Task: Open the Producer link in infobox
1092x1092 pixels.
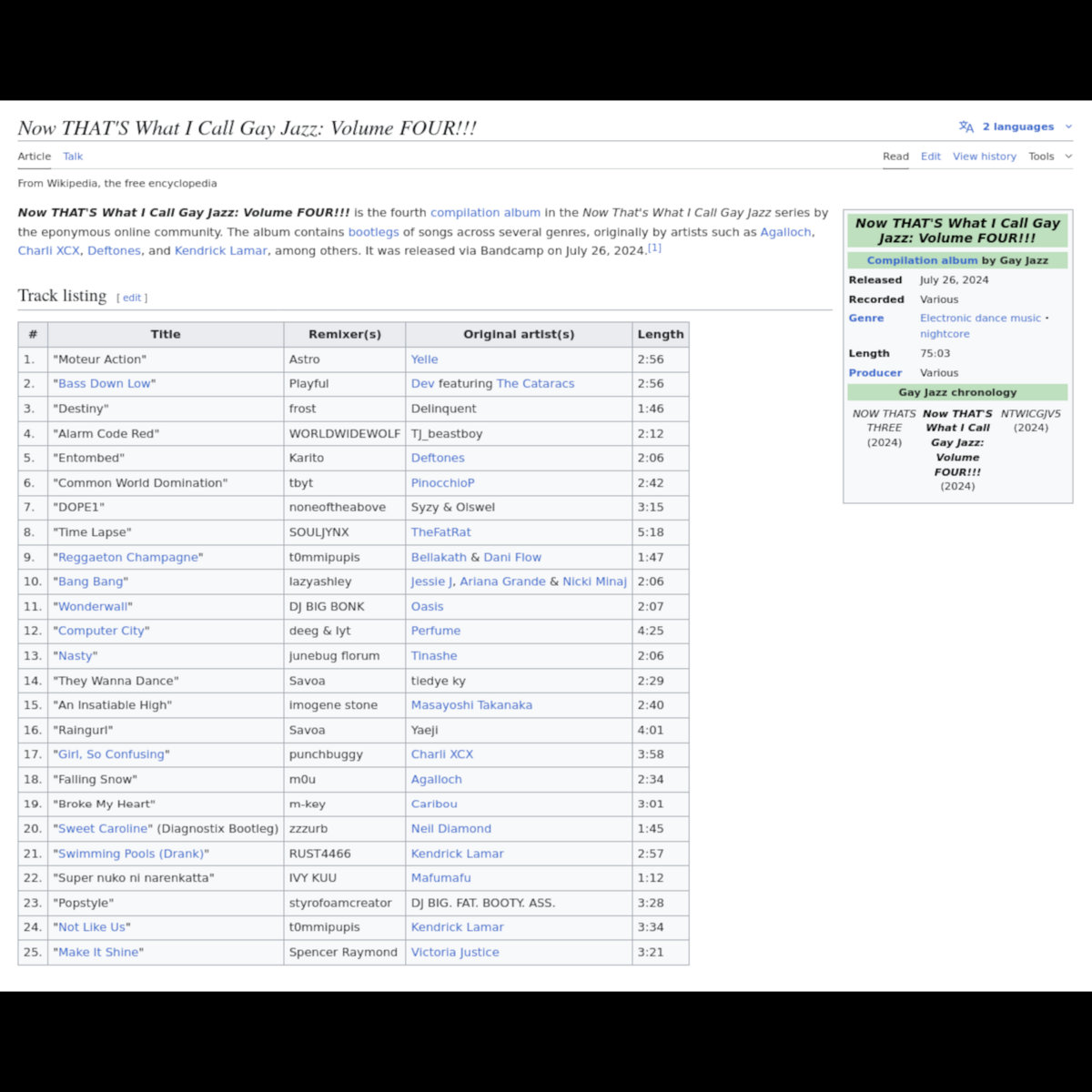Action: (x=875, y=373)
